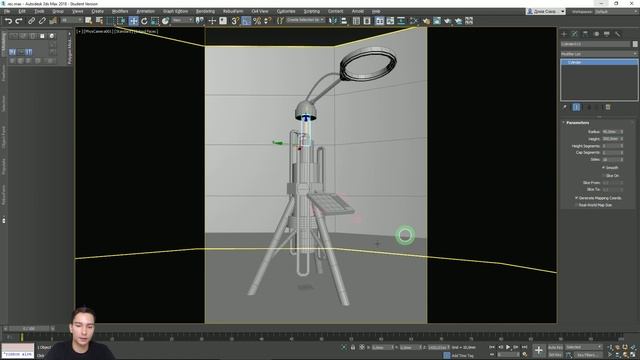Open the selection filter dropdown
Viewport: 640px width, 360px height.
71,20
